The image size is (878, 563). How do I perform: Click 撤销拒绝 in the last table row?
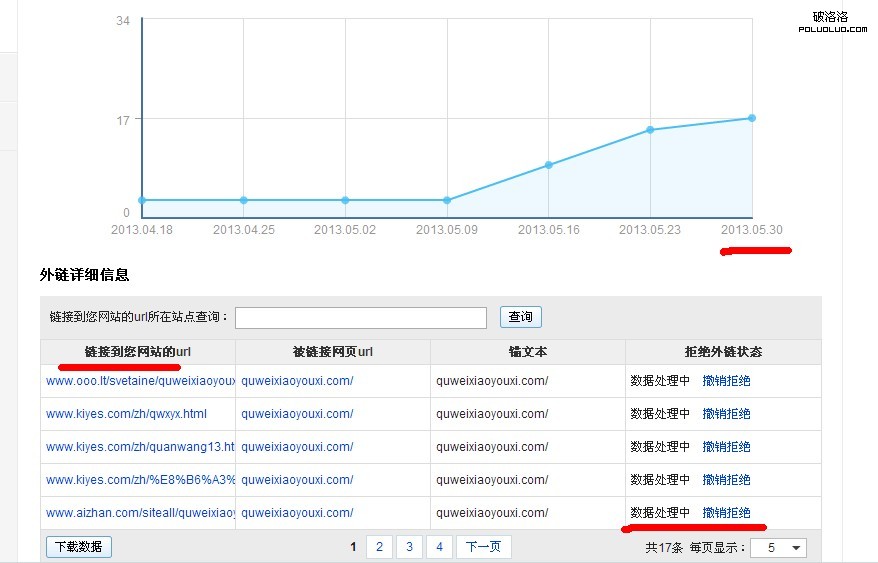coord(726,513)
